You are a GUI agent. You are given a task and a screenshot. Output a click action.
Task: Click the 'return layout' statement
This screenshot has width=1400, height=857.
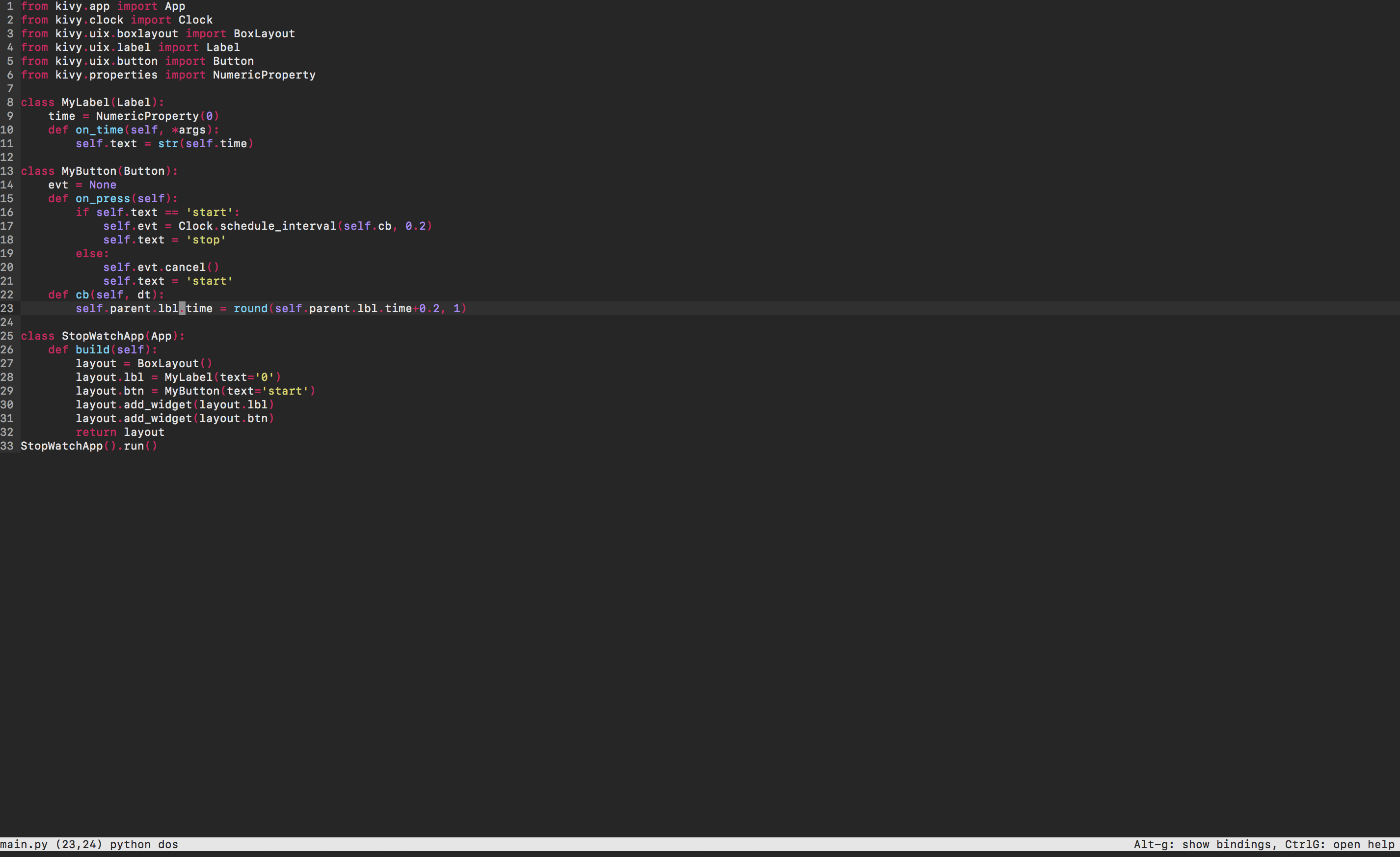pyautogui.click(x=120, y=432)
